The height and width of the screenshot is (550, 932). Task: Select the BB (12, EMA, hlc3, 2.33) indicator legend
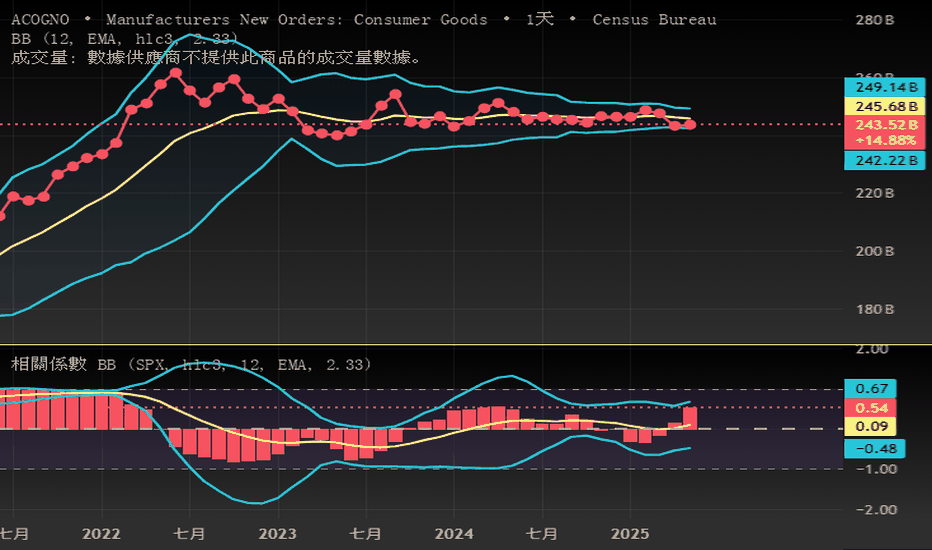click(x=125, y=39)
